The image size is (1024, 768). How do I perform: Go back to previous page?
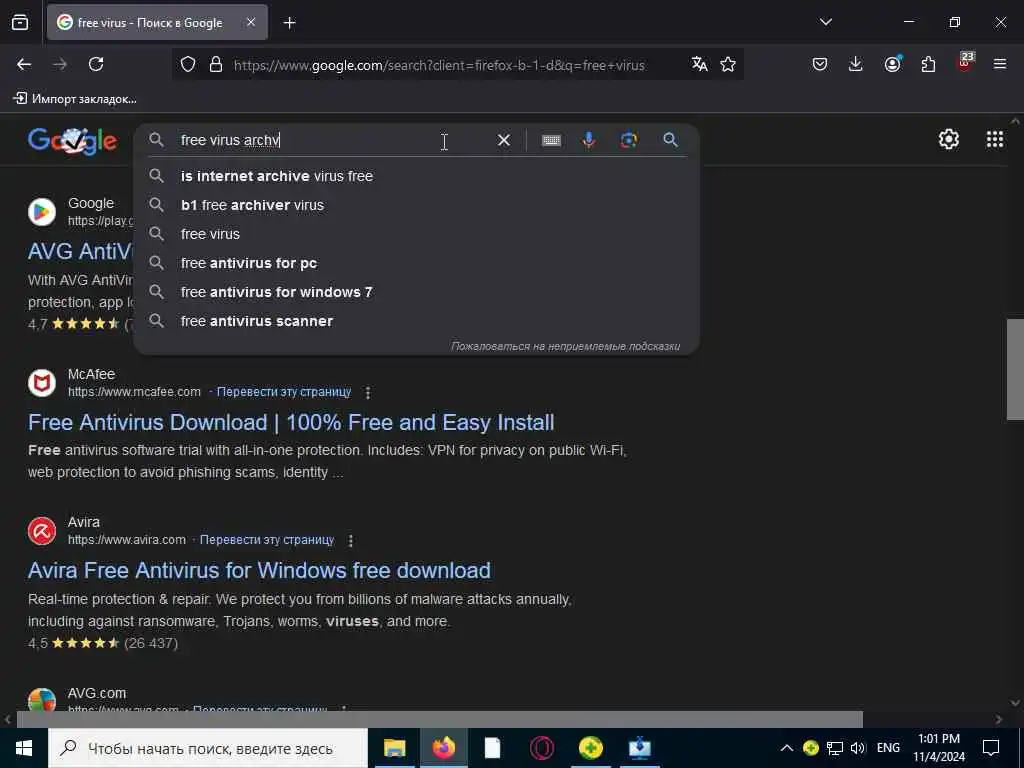point(24,64)
